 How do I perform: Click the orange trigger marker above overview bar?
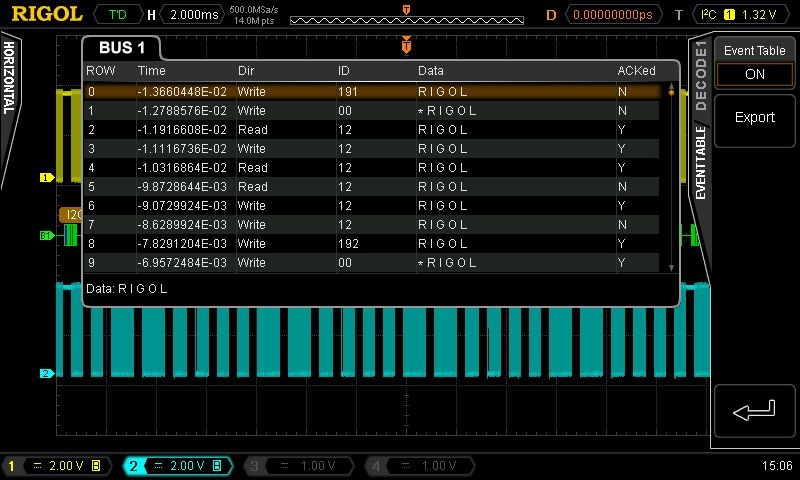[406, 10]
